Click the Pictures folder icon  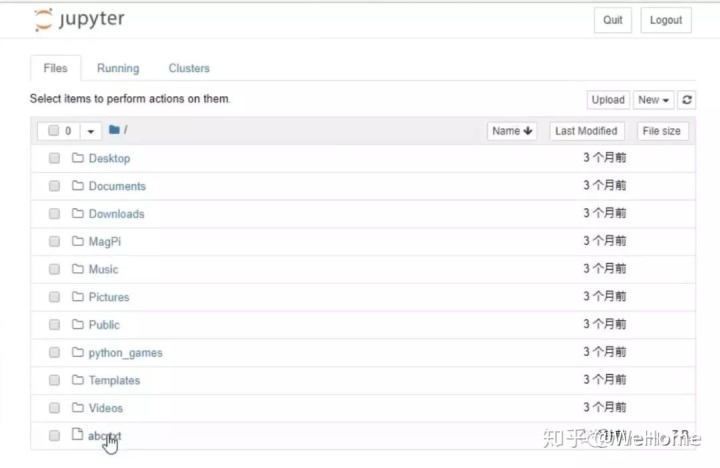(78, 297)
